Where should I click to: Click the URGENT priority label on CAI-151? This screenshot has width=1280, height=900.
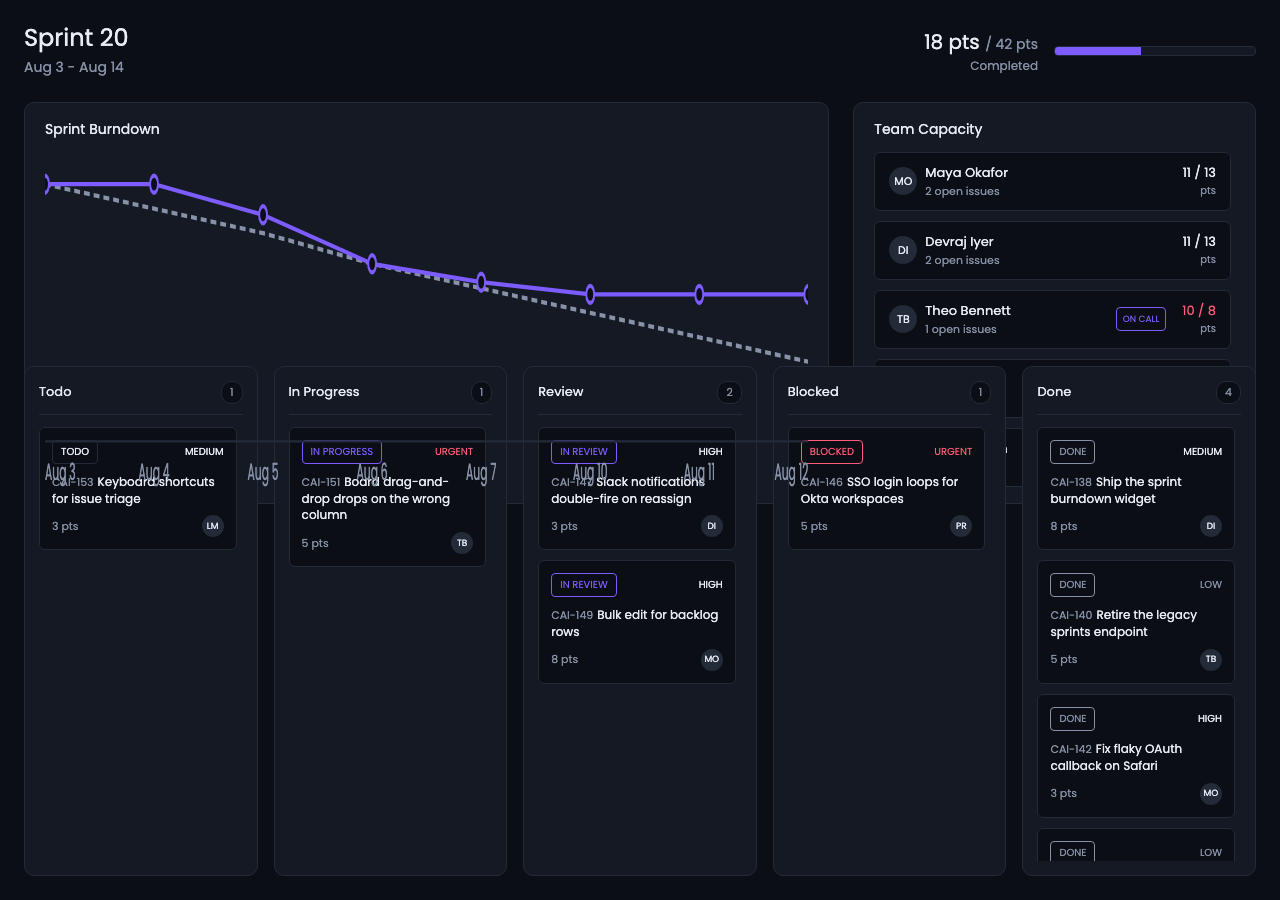(454, 452)
